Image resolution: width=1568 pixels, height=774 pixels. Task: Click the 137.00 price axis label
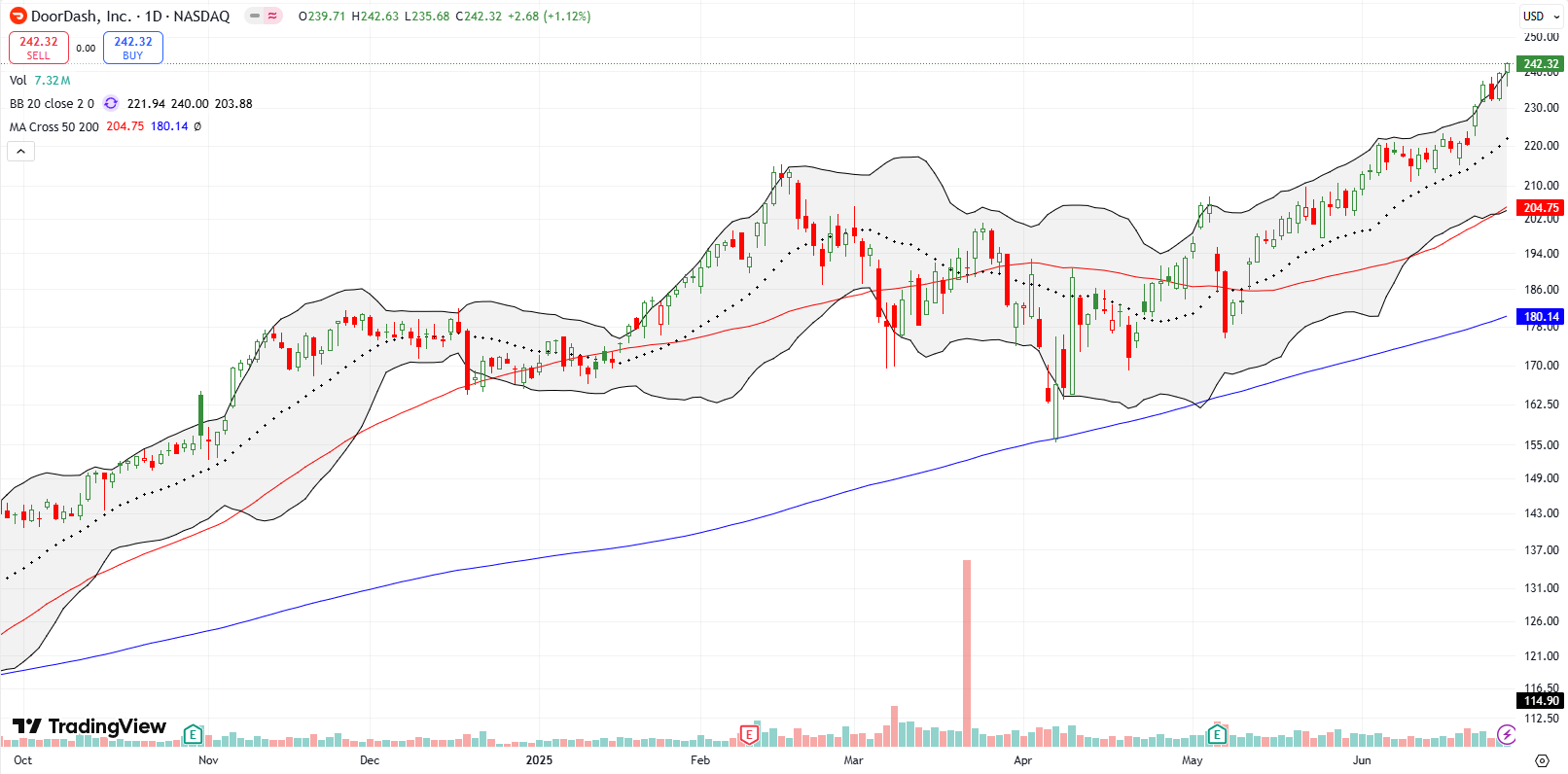point(1541,550)
